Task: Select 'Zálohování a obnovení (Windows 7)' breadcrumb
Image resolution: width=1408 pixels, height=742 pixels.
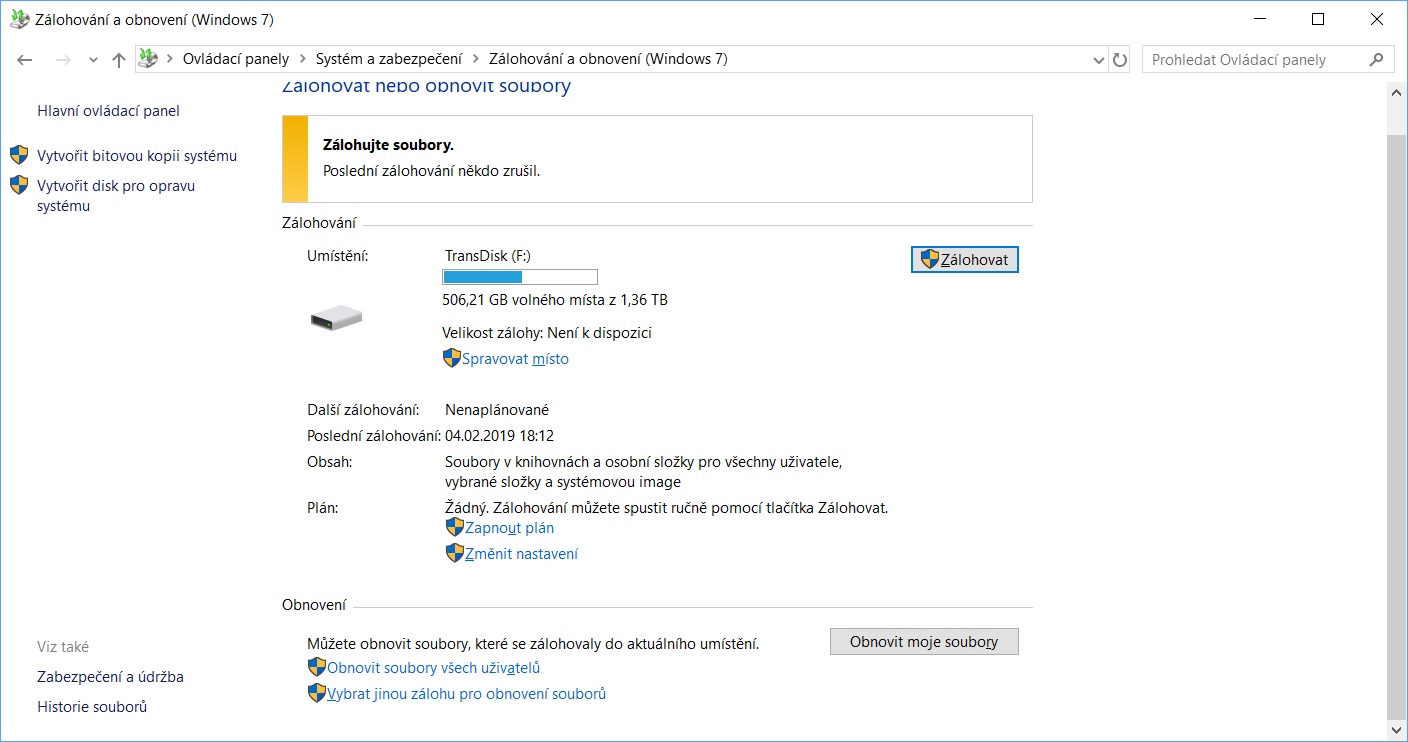Action: 608,59
